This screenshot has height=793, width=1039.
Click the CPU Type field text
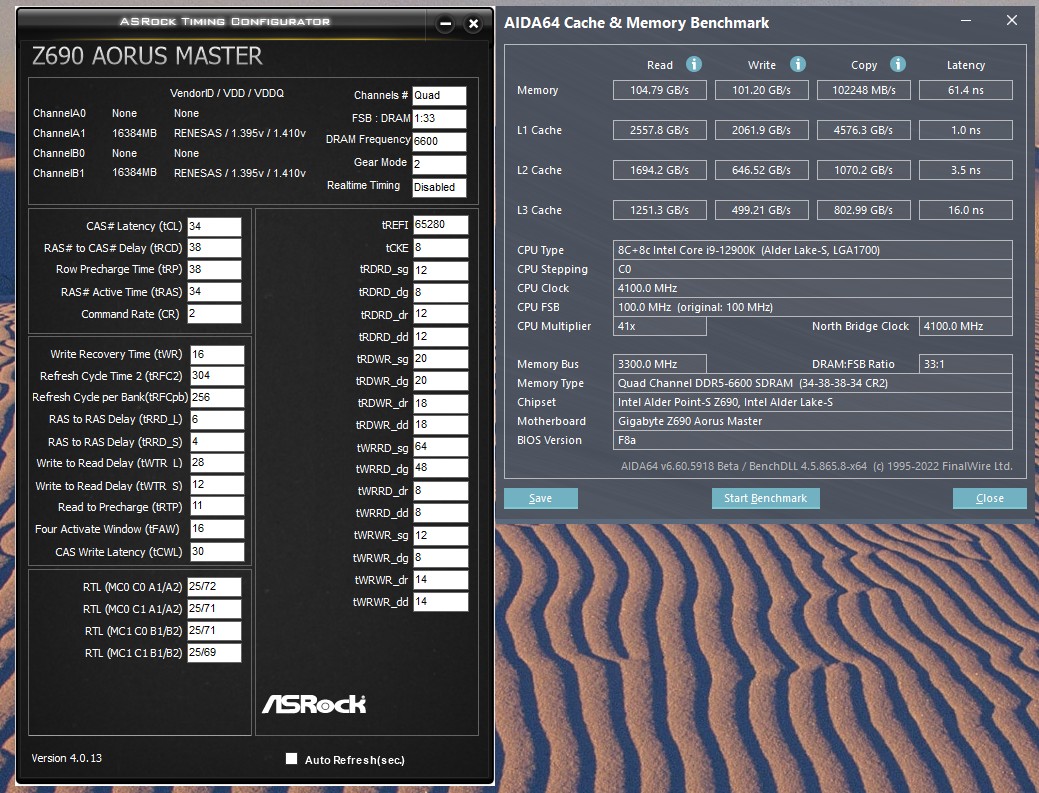[x=812, y=250]
